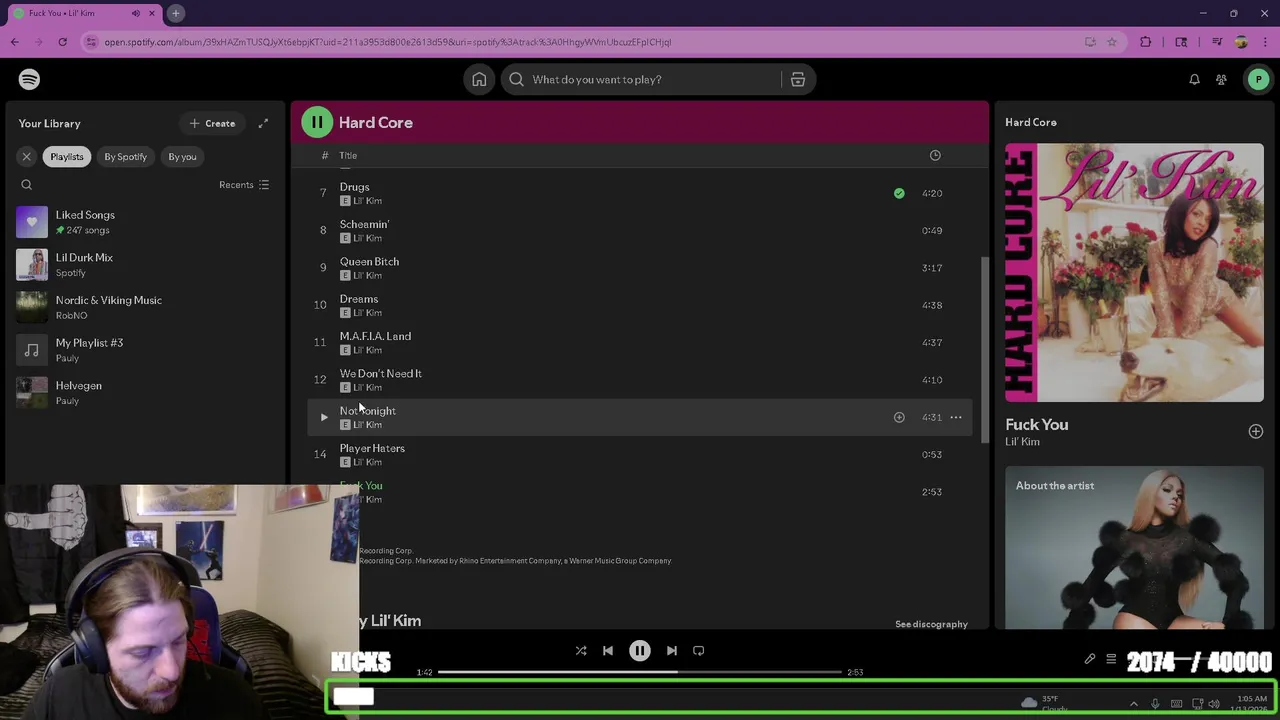Image resolution: width=1280 pixels, height=720 pixels.
Task: Click the Spotify logo icon
Action: click(x=29, y=79)
